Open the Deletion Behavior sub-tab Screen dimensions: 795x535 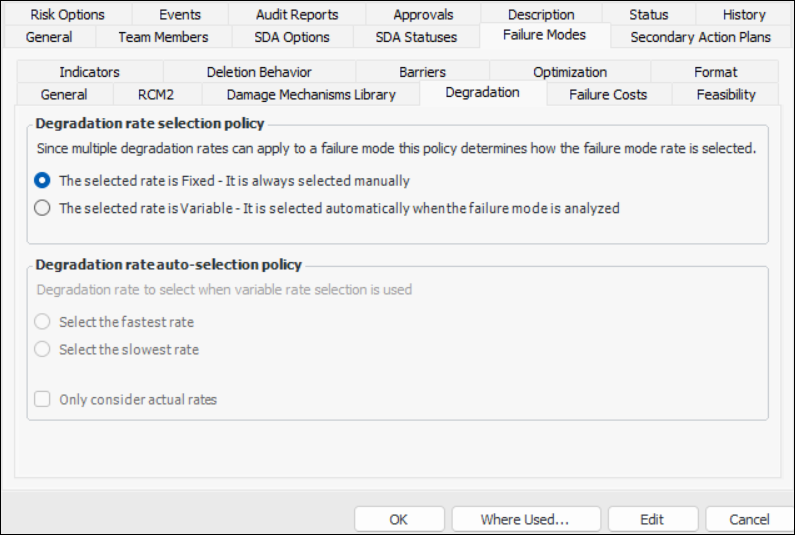coord(259,72)
